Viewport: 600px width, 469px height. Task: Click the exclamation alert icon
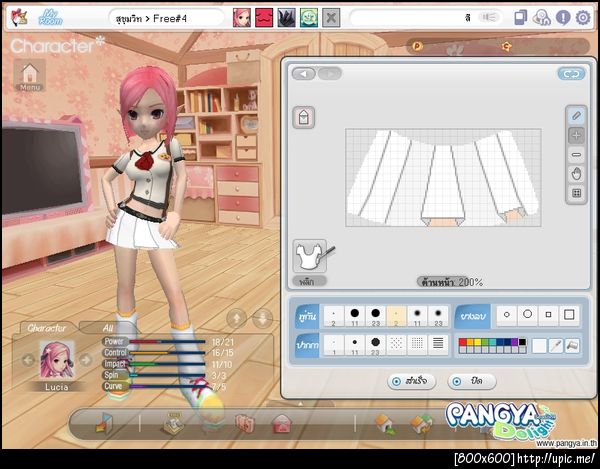pyautogui.click(x=563, y=18)
